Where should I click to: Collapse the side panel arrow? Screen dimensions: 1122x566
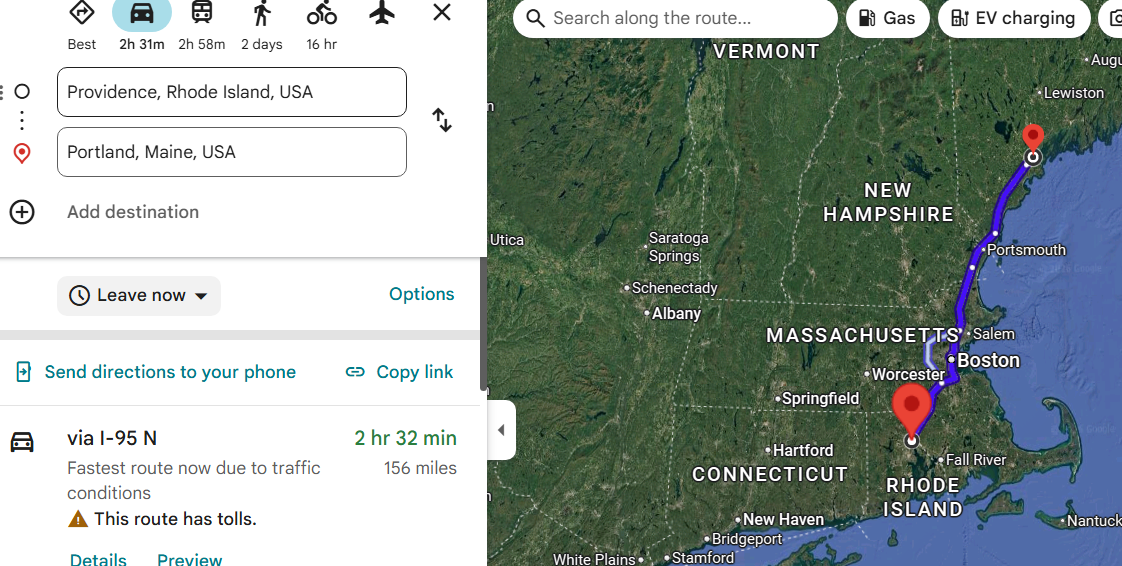pyautogui.click(x=501, y=430)
